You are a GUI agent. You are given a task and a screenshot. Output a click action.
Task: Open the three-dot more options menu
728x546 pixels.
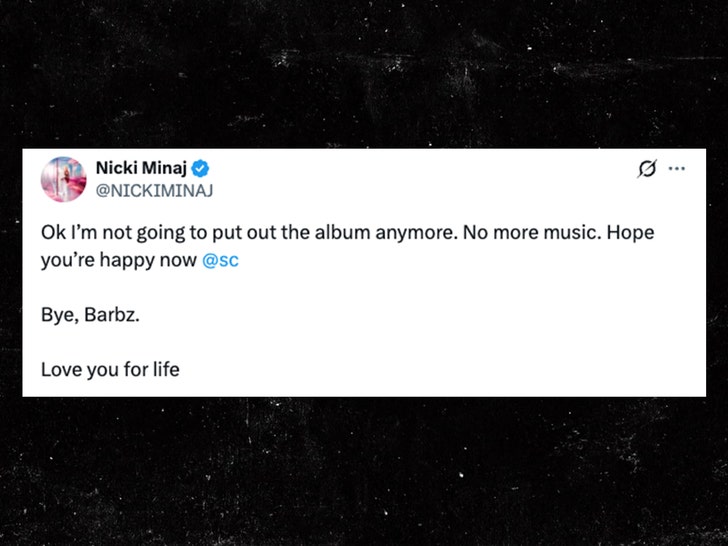pos(677,168)
